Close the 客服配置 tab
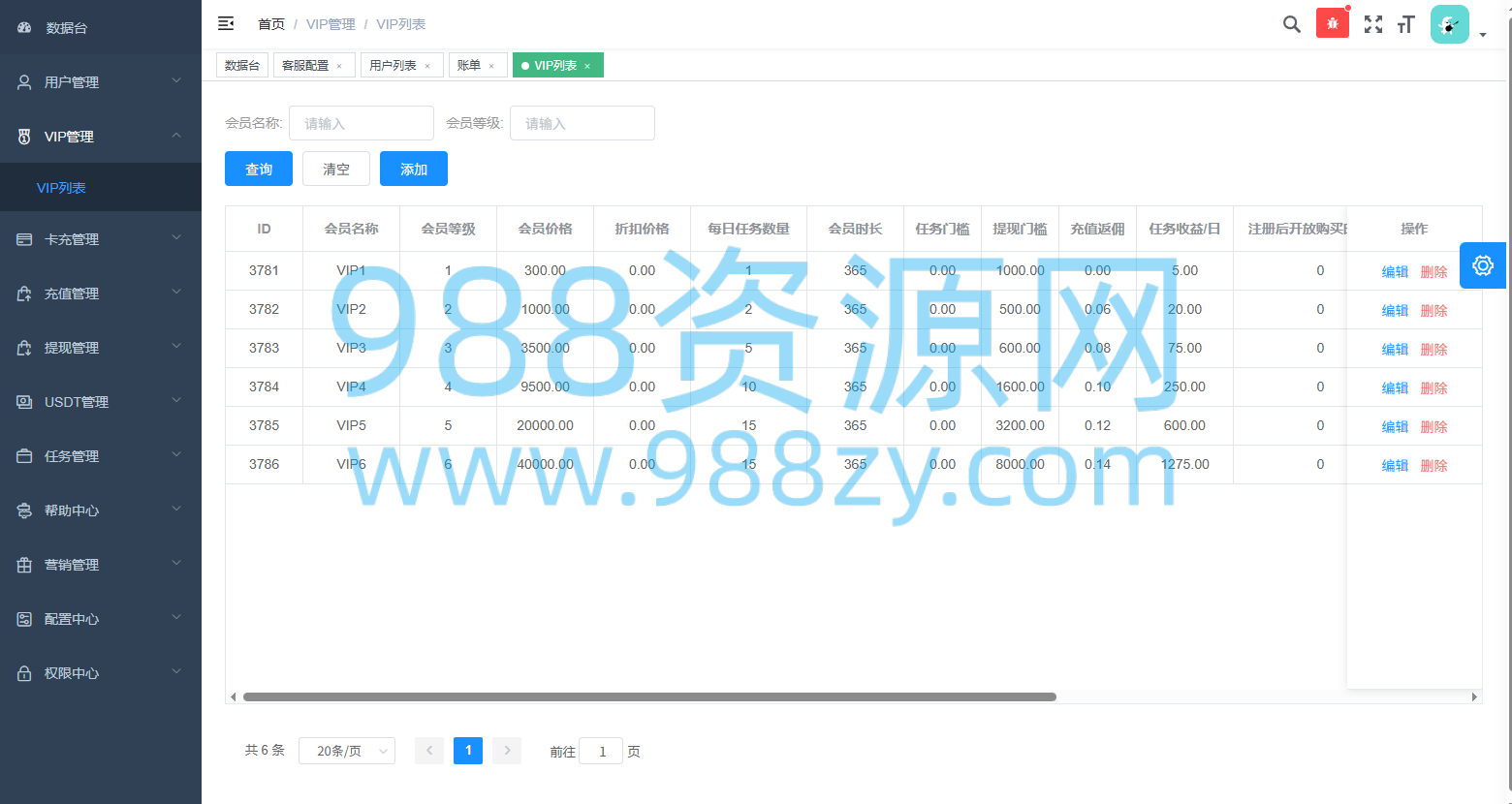This screenshot has height=804, width=1512. 339,66
